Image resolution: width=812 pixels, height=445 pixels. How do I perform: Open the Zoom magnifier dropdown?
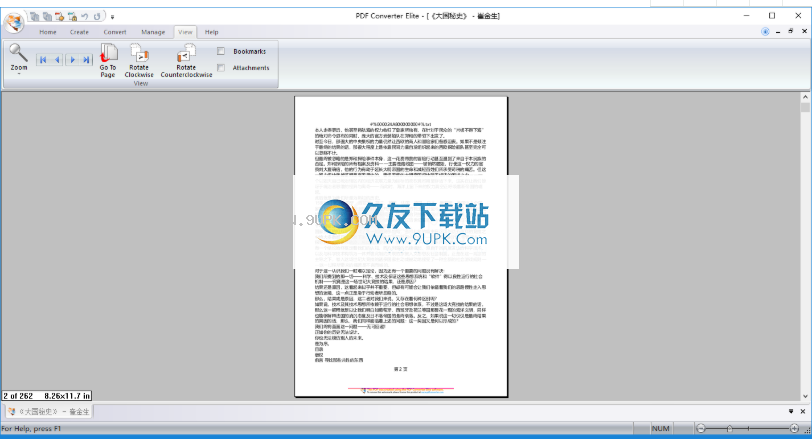(19, 59)
